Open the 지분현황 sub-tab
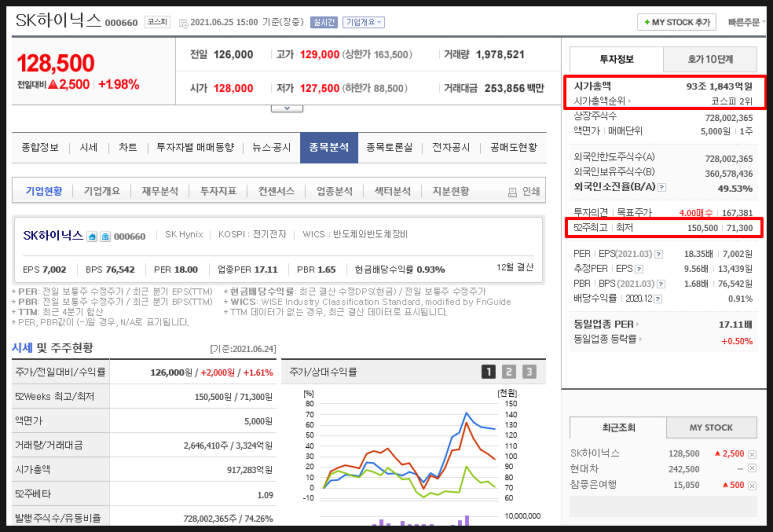 point(451,191)
